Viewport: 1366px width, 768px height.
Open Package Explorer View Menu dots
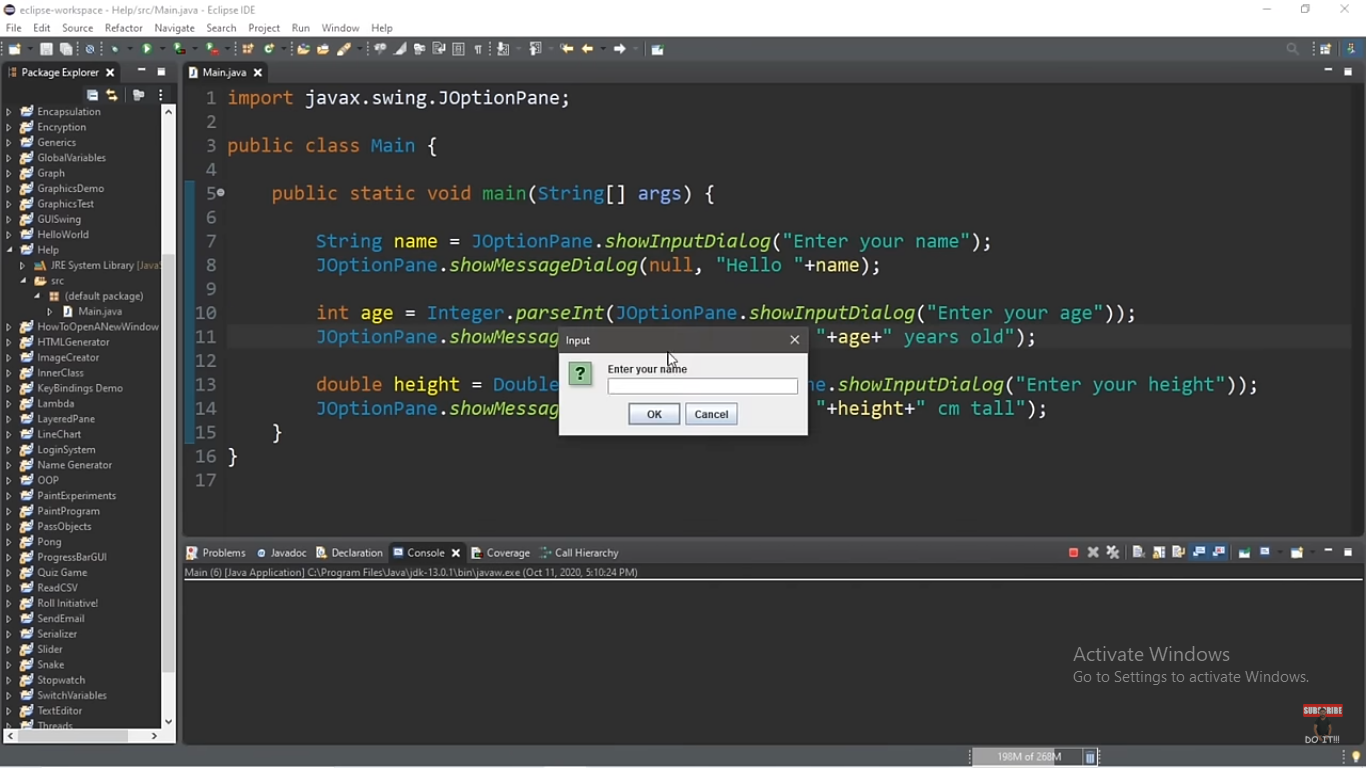[161, 95]
